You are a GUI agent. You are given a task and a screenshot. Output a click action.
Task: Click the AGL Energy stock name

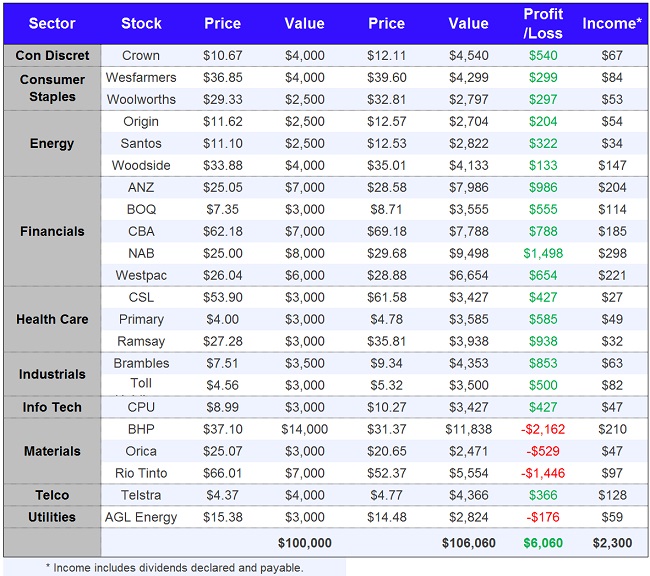(x=141, y=517)
